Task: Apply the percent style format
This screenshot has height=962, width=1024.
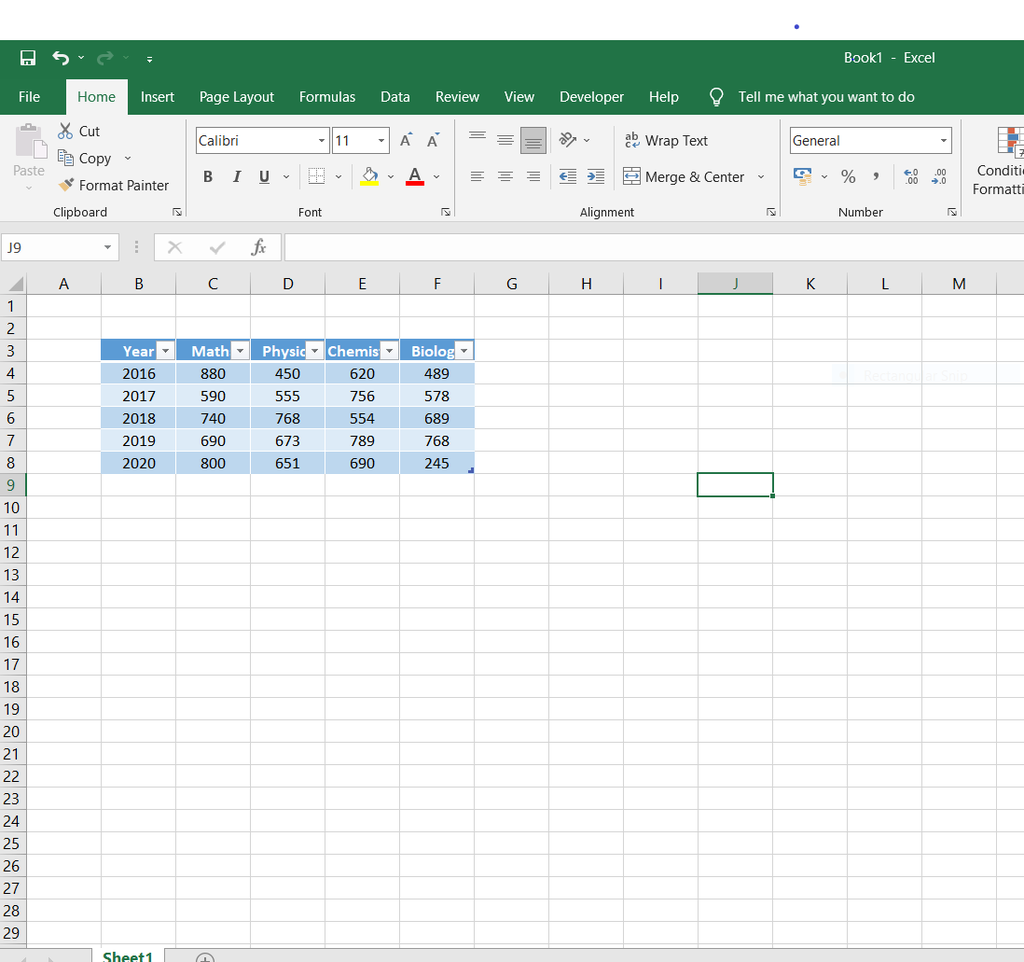Action: point(848,177)
